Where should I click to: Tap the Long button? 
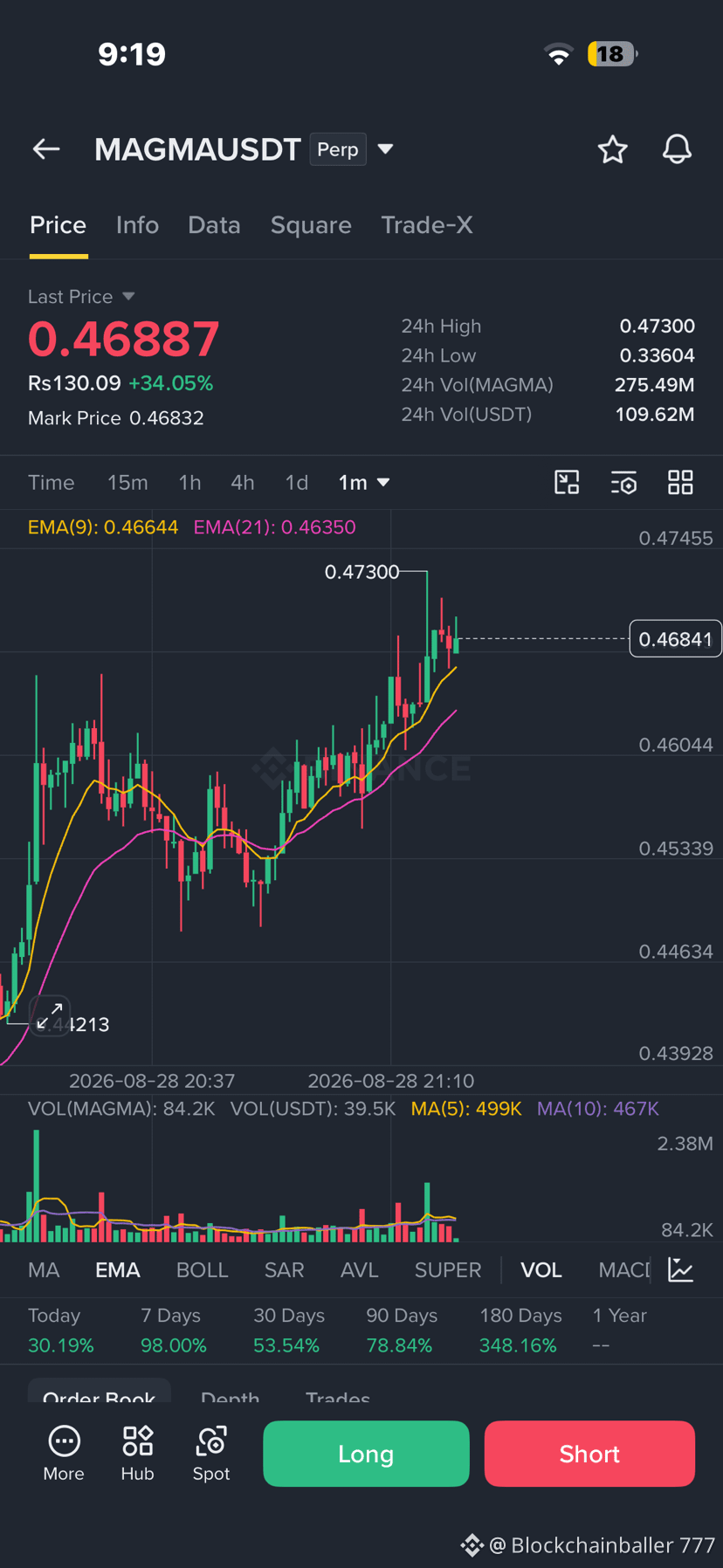[366, 1454]
